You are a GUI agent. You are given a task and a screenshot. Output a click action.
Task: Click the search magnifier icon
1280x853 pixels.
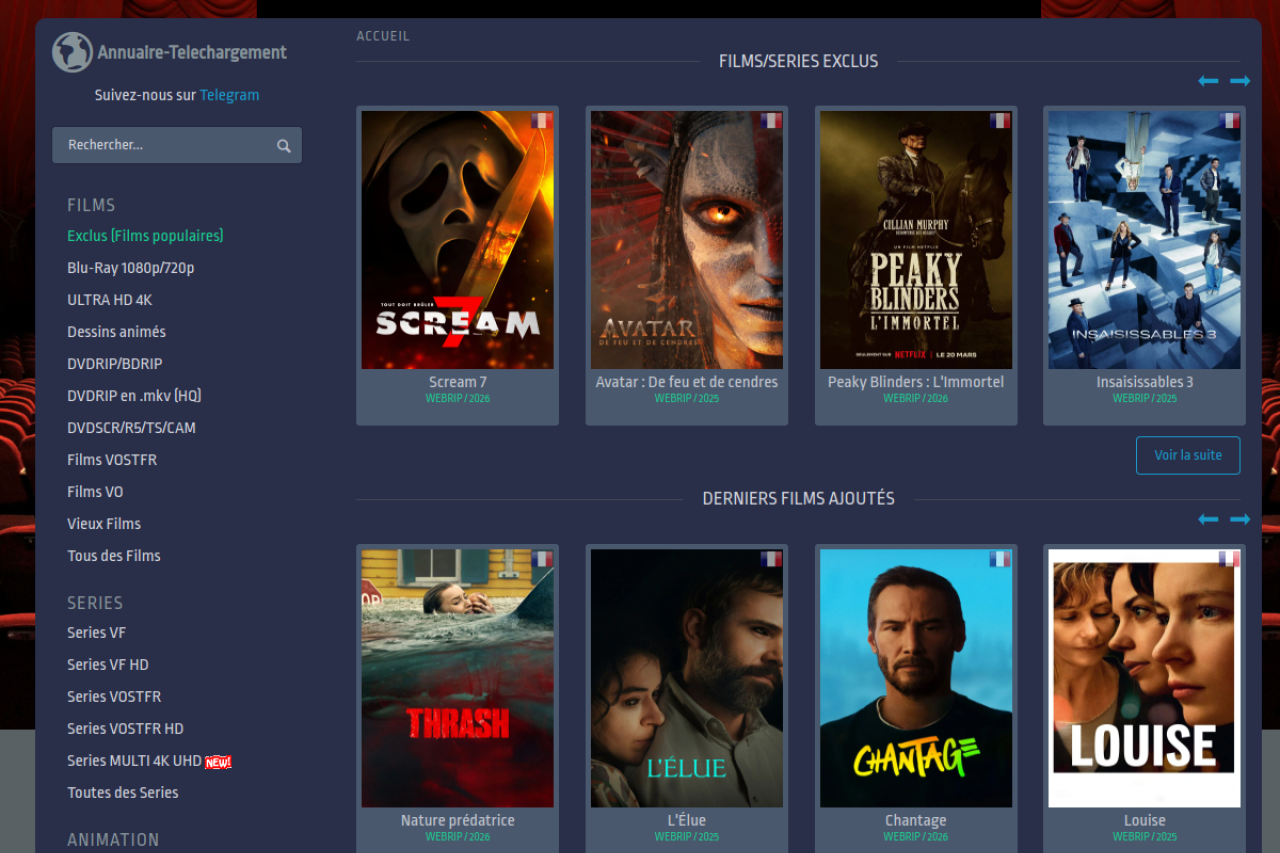point(284,146)
